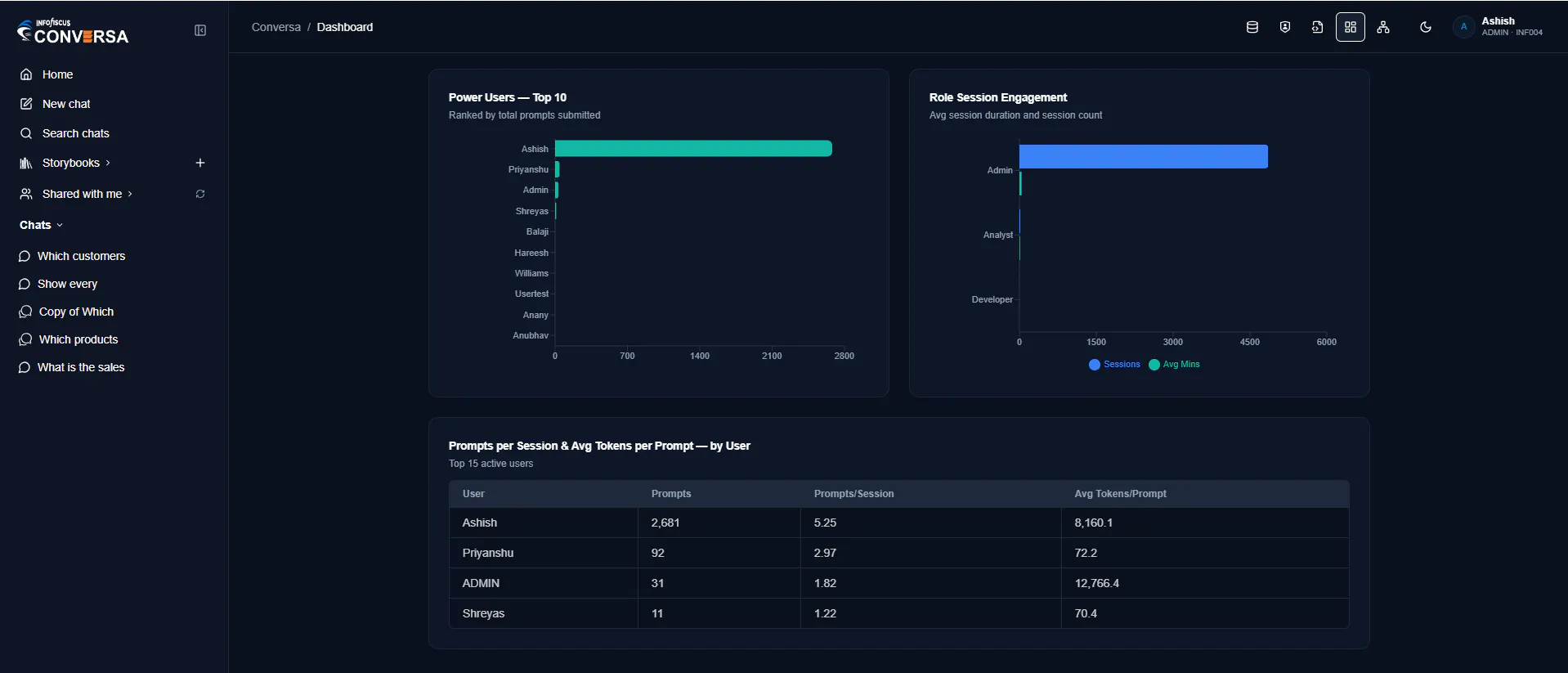The width and height of the screenshot is (1568, 673).
Task: Click the 'Prompts per Session & Avg Tokens' heading
Action: pos(599,446)
